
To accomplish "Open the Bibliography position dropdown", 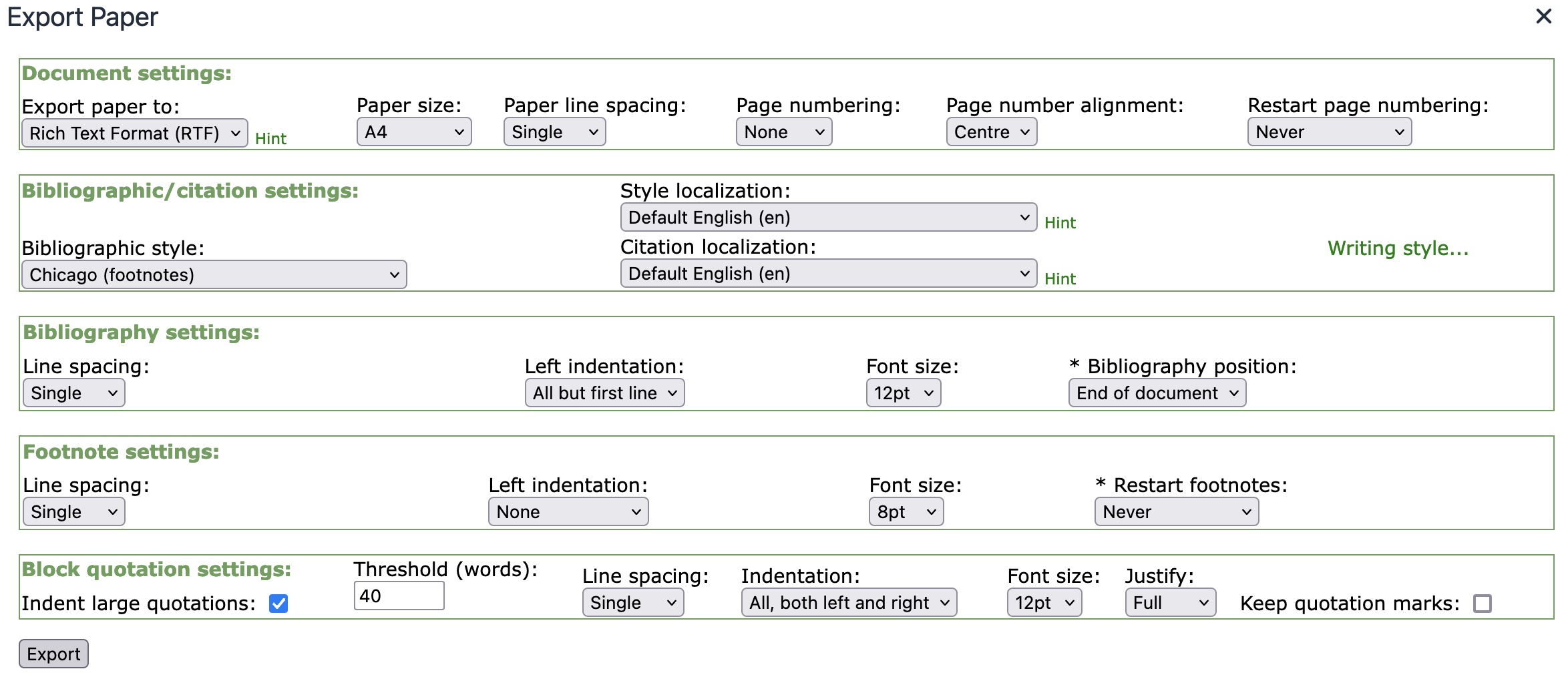I will click(1156, 393).
